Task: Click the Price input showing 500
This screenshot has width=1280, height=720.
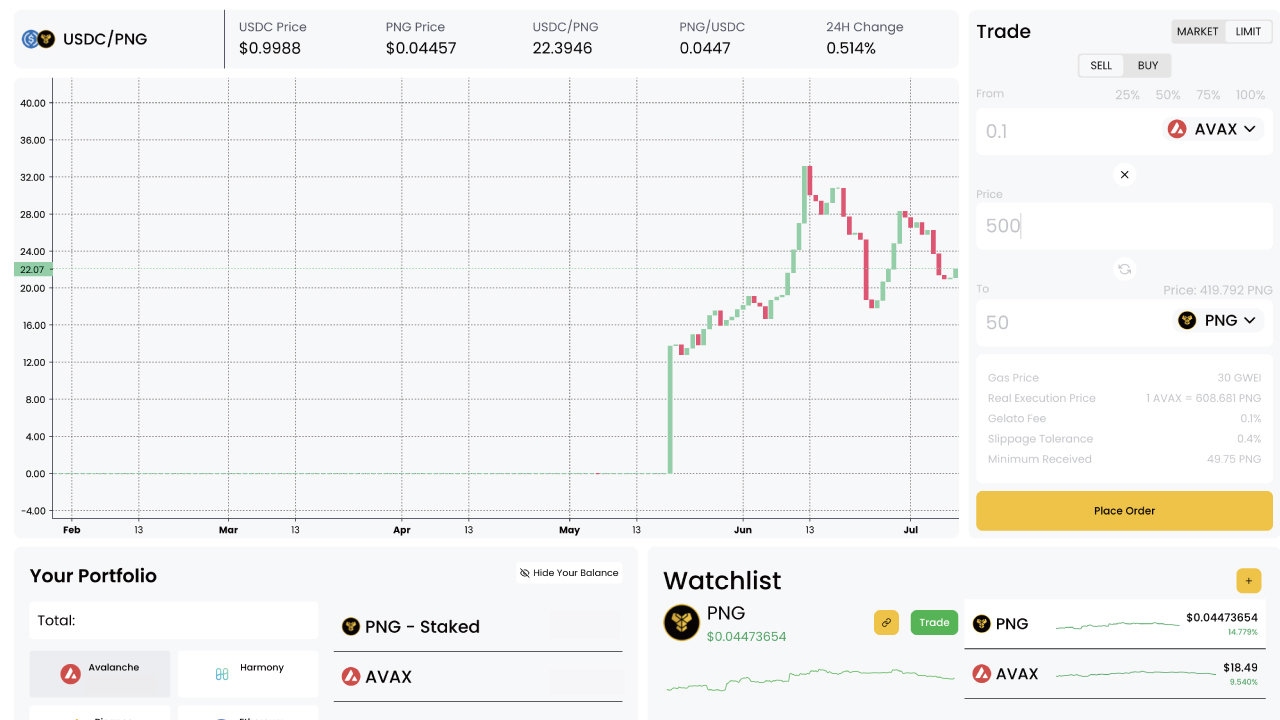Action: 1124,226
